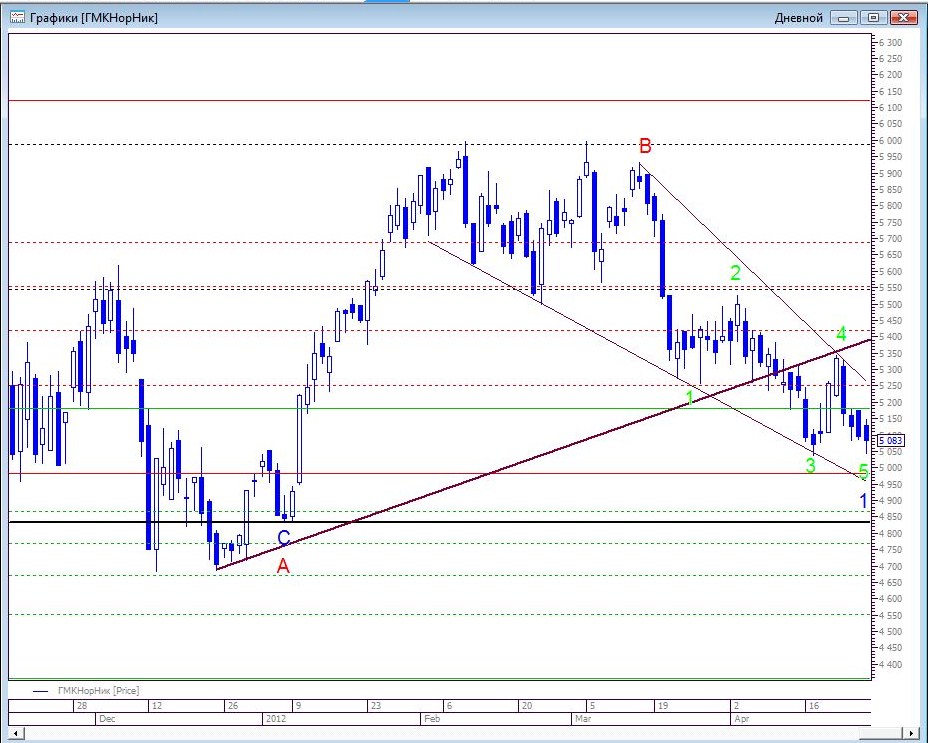Minimize the Графики chart window
The image size is (928, 743).
(x=844, y=18)
